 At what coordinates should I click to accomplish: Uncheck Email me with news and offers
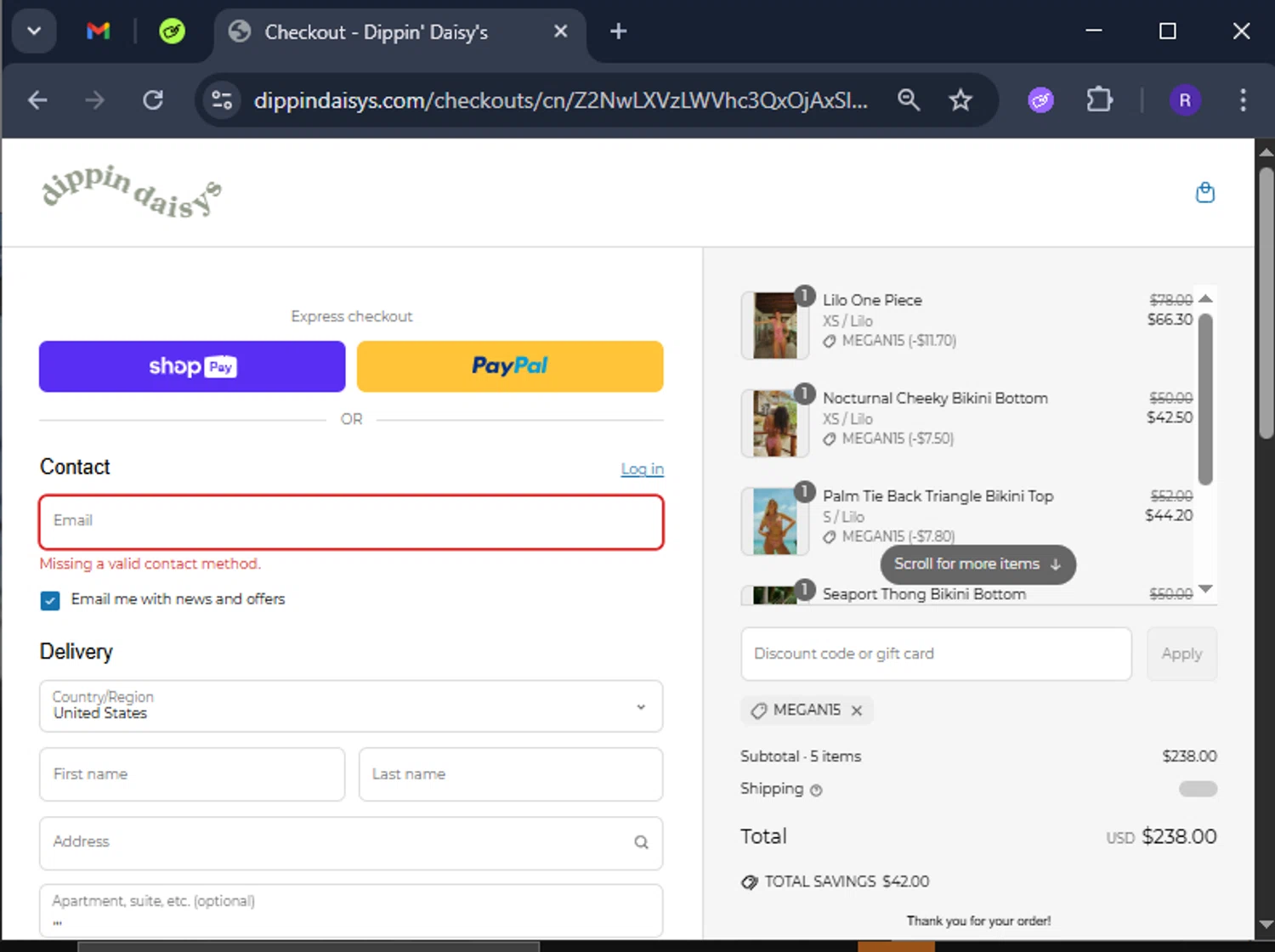point(50,600)
